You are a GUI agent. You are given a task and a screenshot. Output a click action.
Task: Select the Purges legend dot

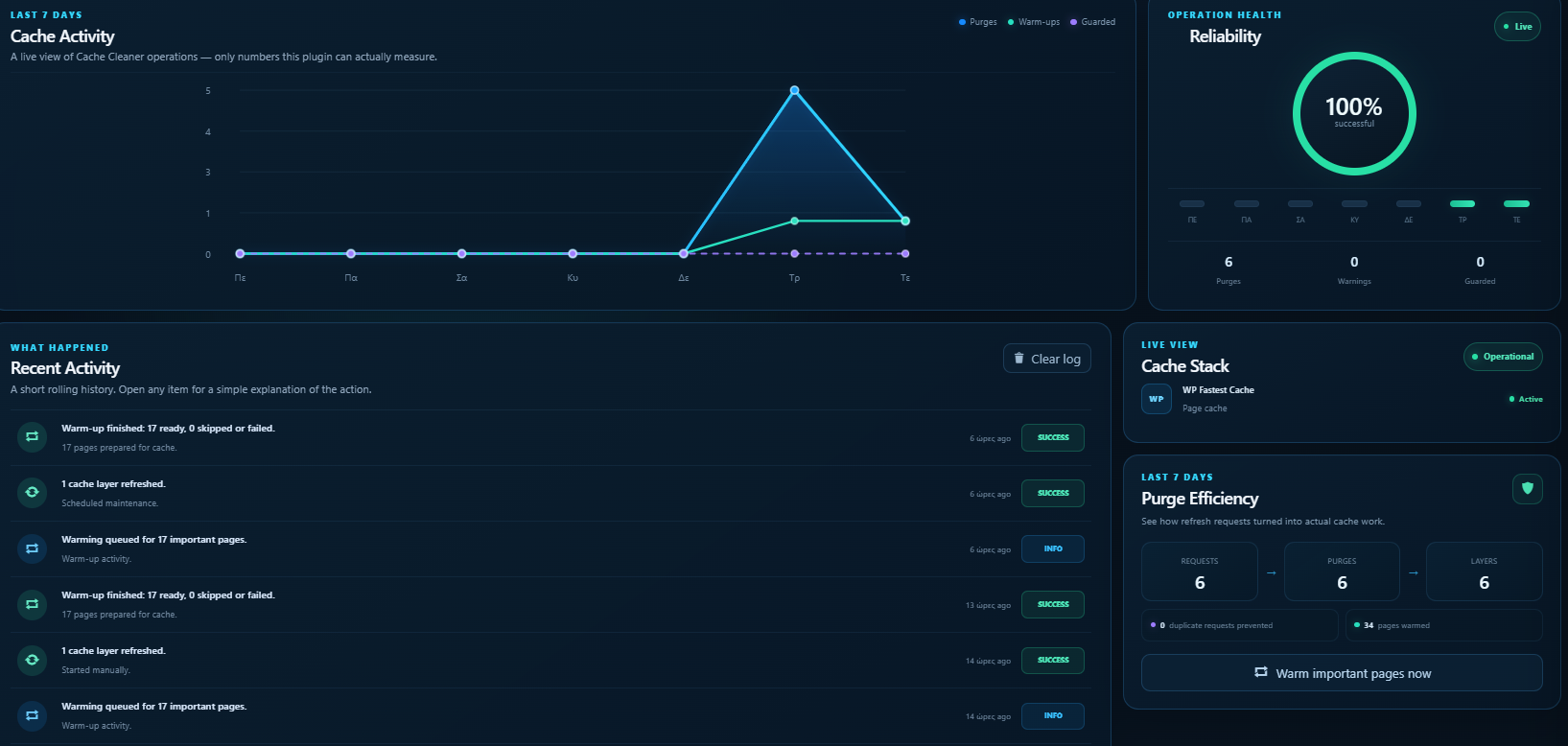pos(962,22)
